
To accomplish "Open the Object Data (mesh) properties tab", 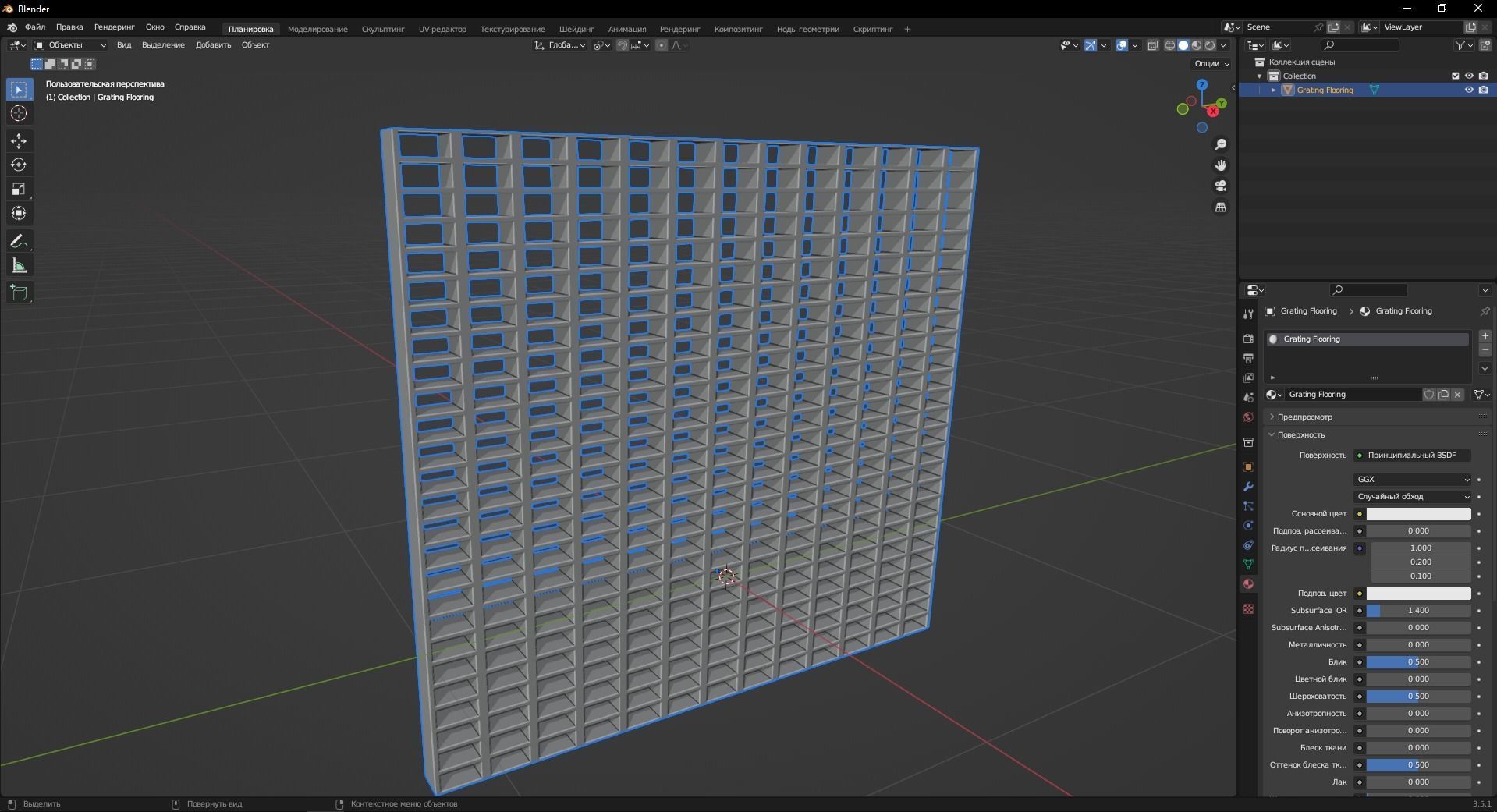I will click(x=1248, y=565).
